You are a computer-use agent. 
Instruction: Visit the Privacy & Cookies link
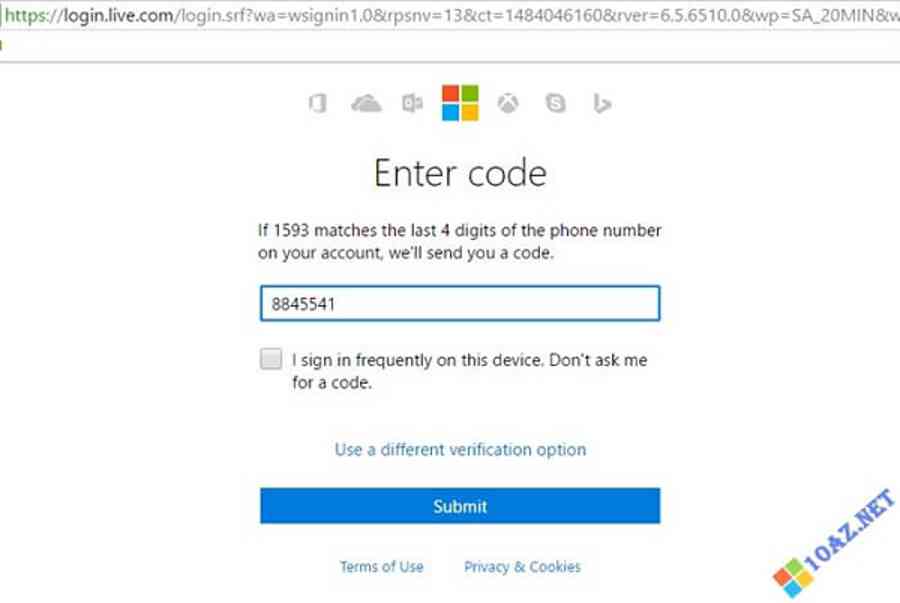522,567
